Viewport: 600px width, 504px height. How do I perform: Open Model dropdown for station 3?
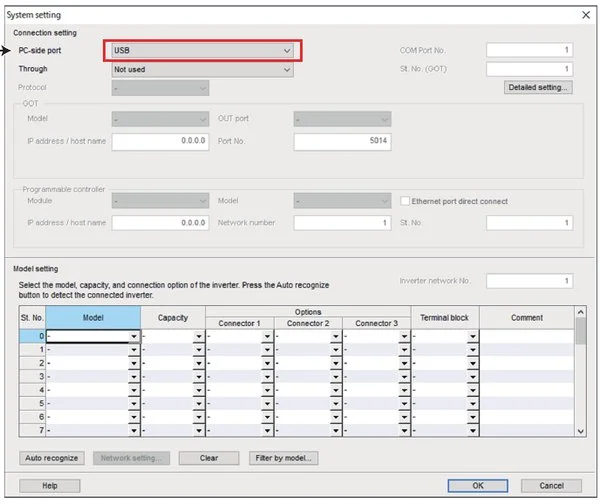click(x=134, y=377)
